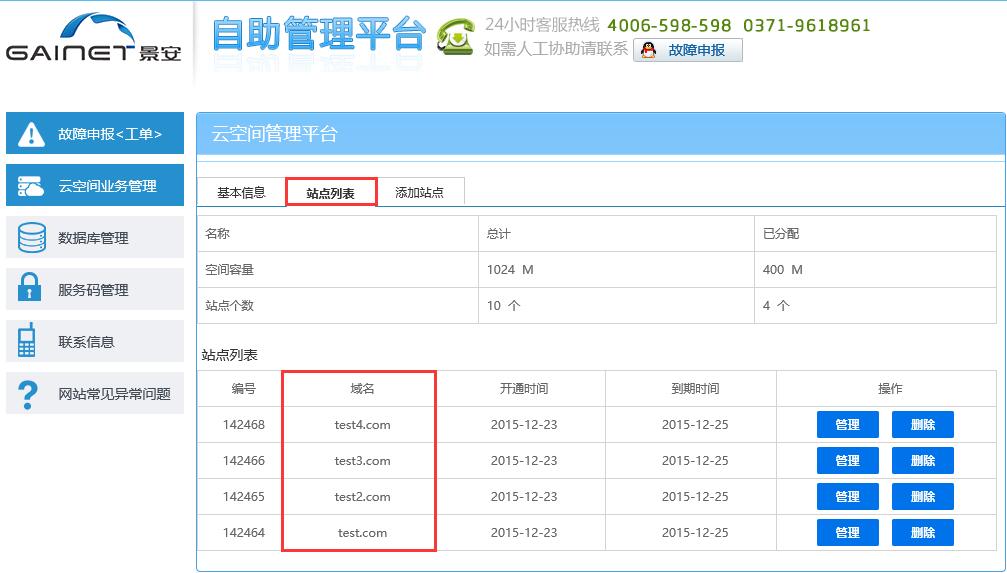Switch to the 基本信息 tab
Image resolution: width=1007 pixels, height=573 pixels.
click(x=241, y=193)
